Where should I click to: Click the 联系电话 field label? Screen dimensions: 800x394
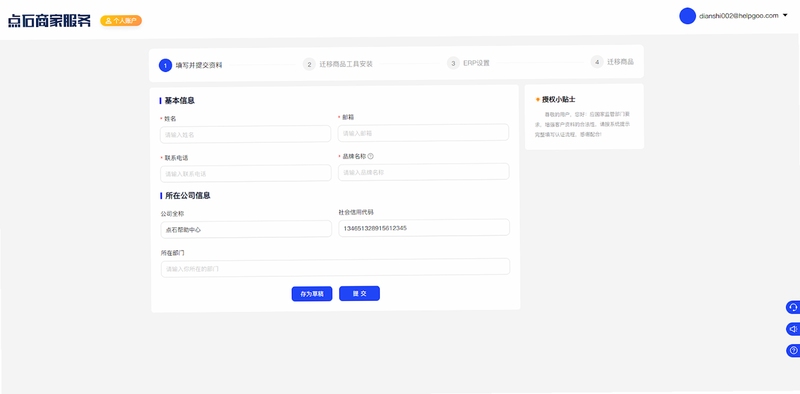[176, 158]
